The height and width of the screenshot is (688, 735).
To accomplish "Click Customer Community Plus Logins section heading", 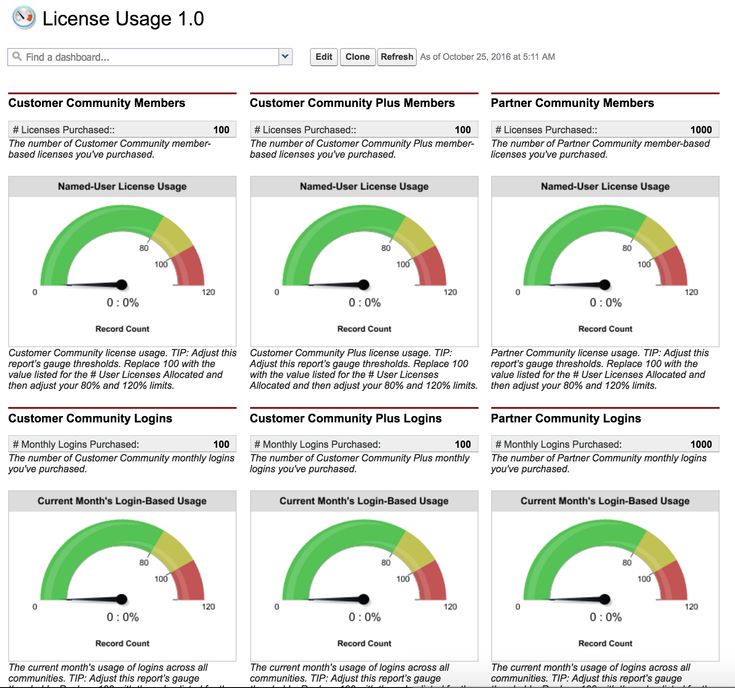I will (x=345, y=419).
